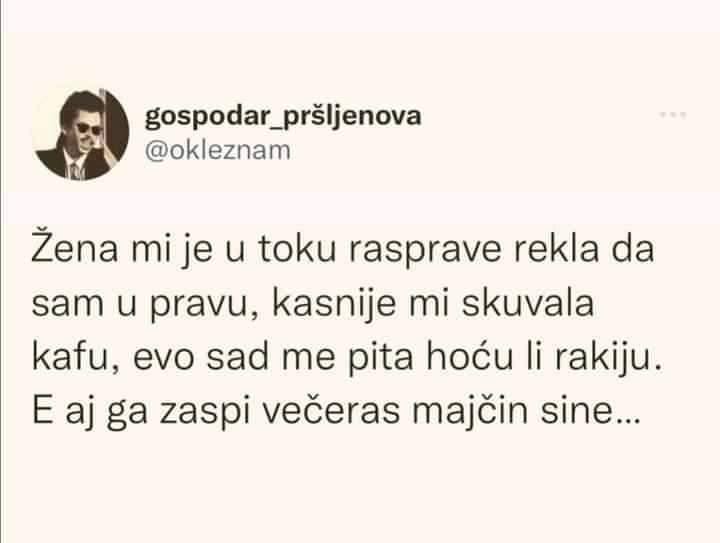Open the three-dot more options menu
The image size is (720, 543).
[x=673, y=115]
